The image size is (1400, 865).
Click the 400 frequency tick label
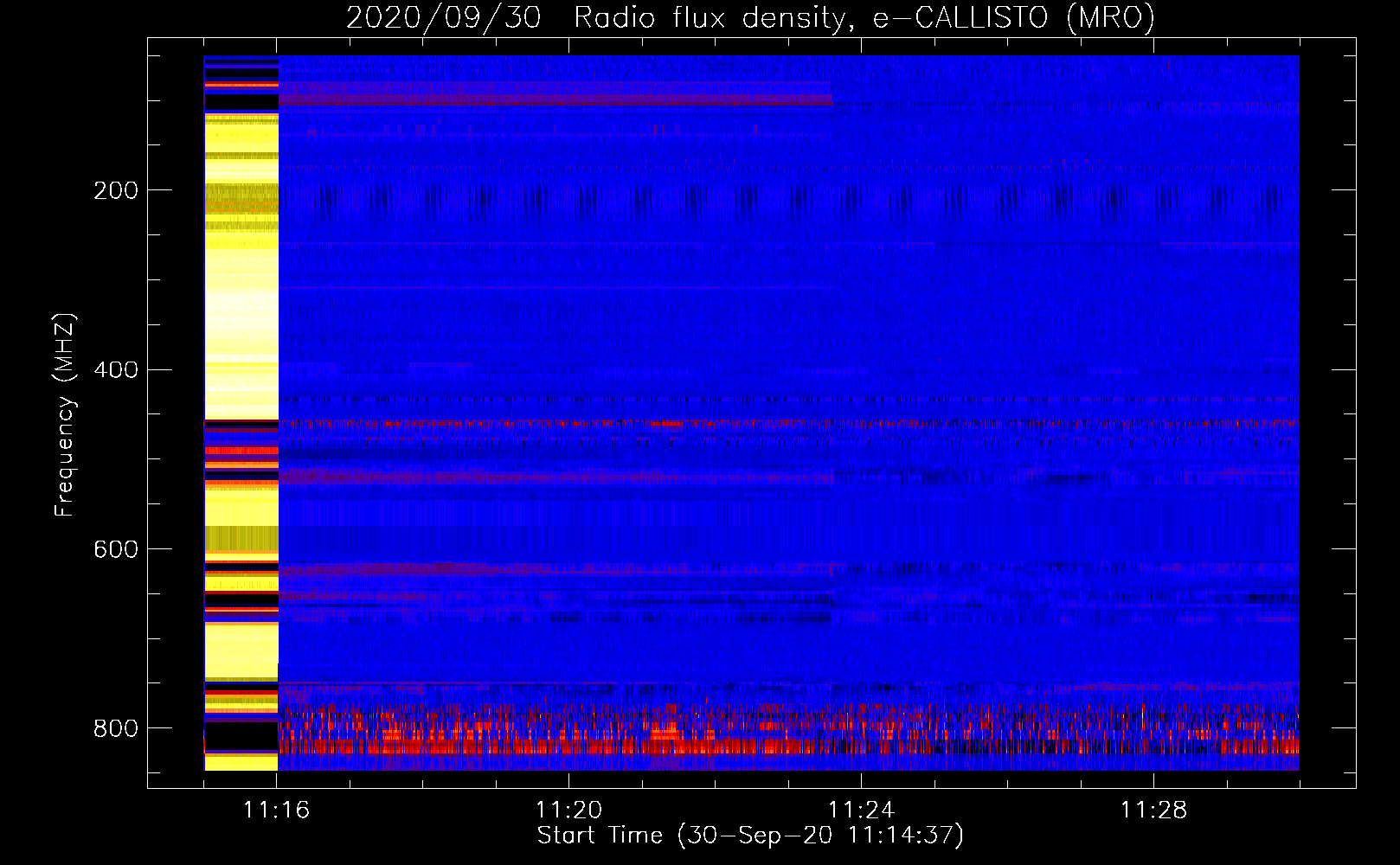(x=116, y=370)
